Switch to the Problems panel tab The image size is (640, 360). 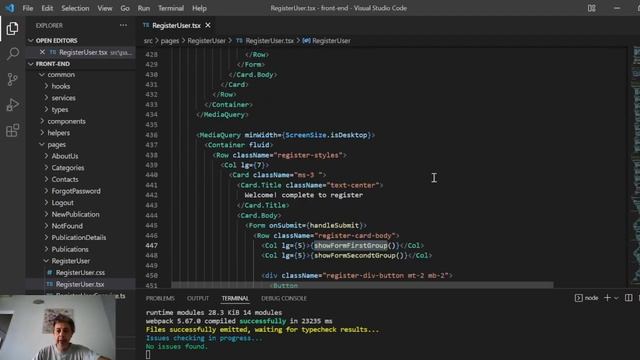[x=160, y=298]
